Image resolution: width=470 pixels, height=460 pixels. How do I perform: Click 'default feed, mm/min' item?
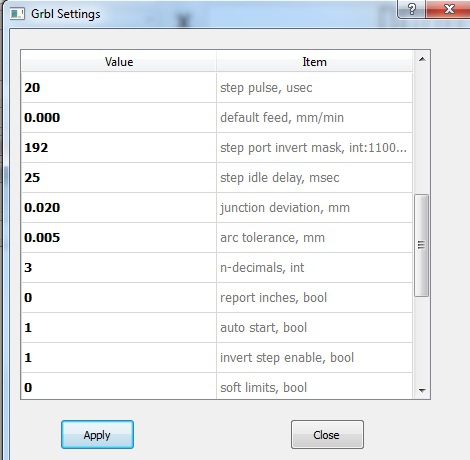(x=315, y=118)
